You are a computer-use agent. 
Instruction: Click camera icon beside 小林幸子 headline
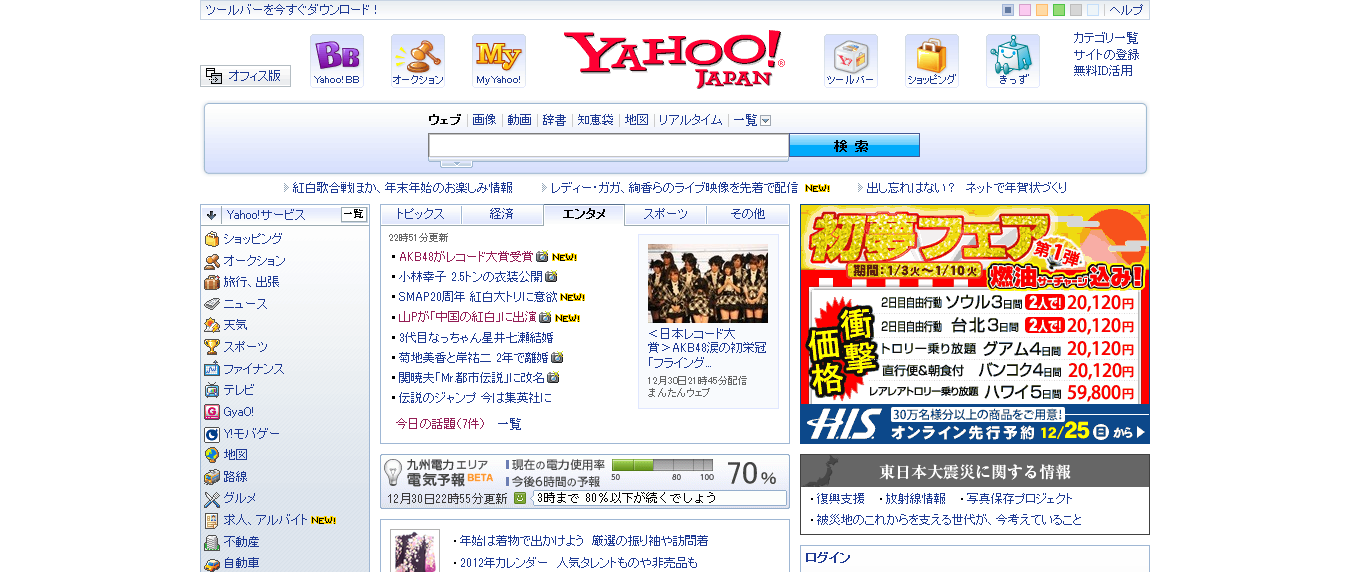[551, 276]
